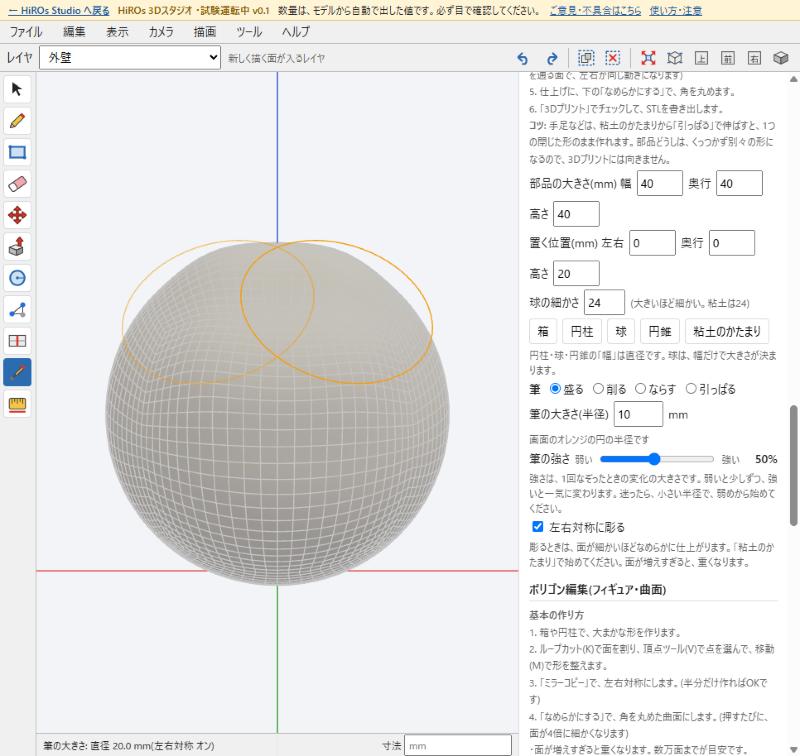Open the 表示 menu
Viewport: 800px width, 756px height.
pos(117,32)
